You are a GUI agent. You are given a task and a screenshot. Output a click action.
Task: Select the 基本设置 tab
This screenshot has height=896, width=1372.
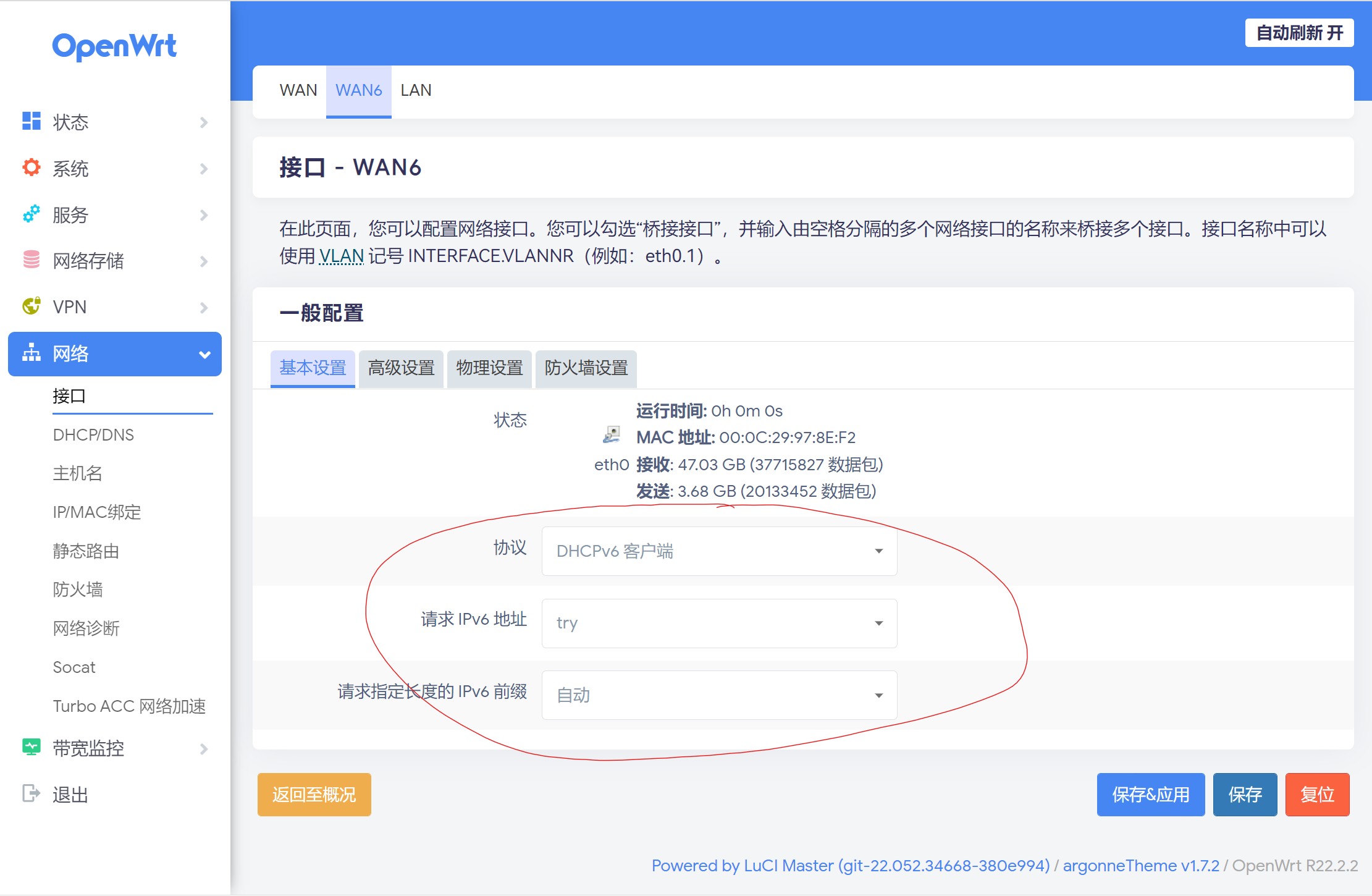point(313,368)
